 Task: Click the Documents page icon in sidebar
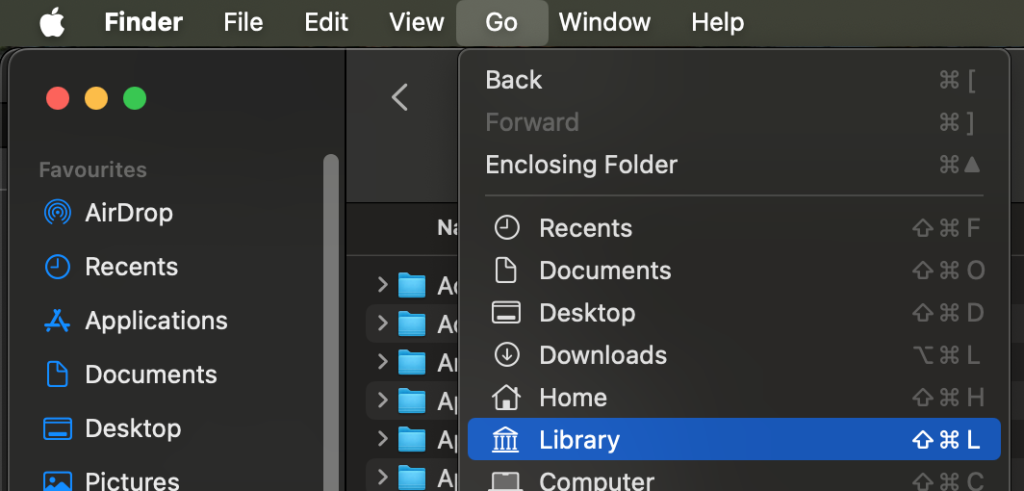pos(57,375)
